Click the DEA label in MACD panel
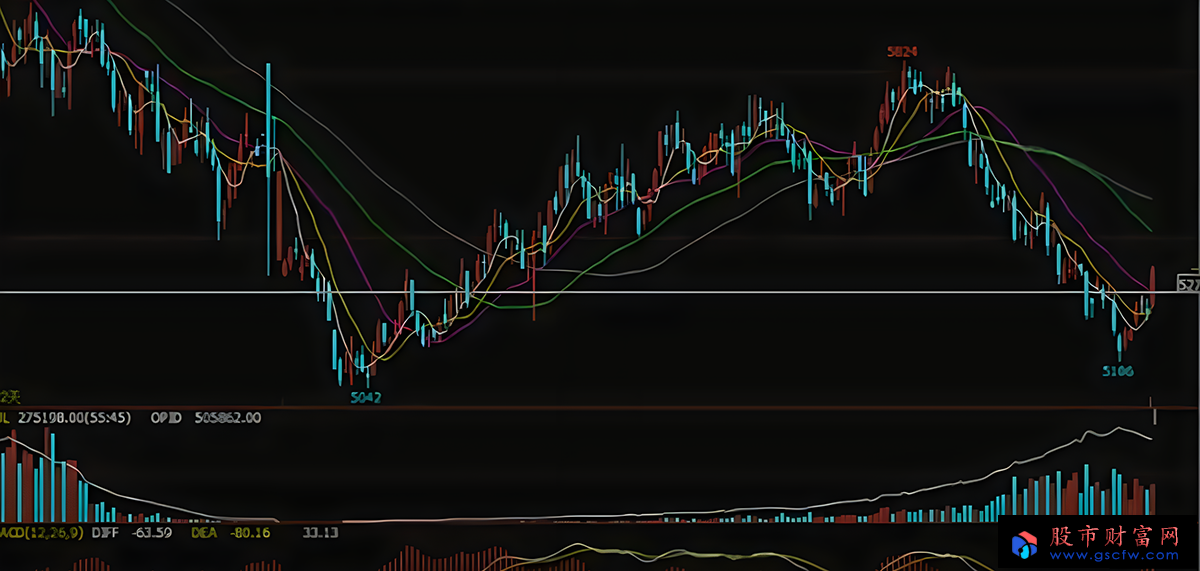The height and width of the screenshot is (571, 1200). click(x=204, y=533)
